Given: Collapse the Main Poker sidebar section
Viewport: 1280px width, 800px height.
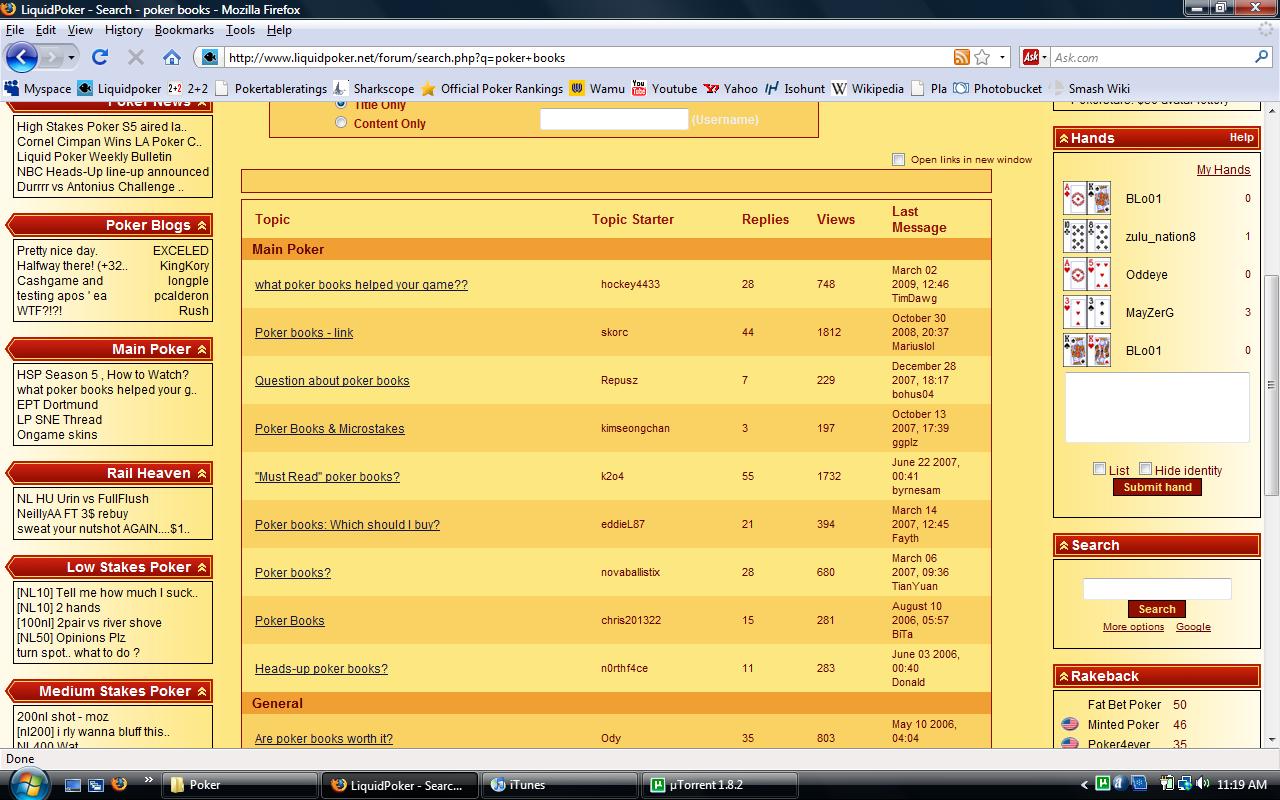Looking at the screenshot, I should coord(202,349).
